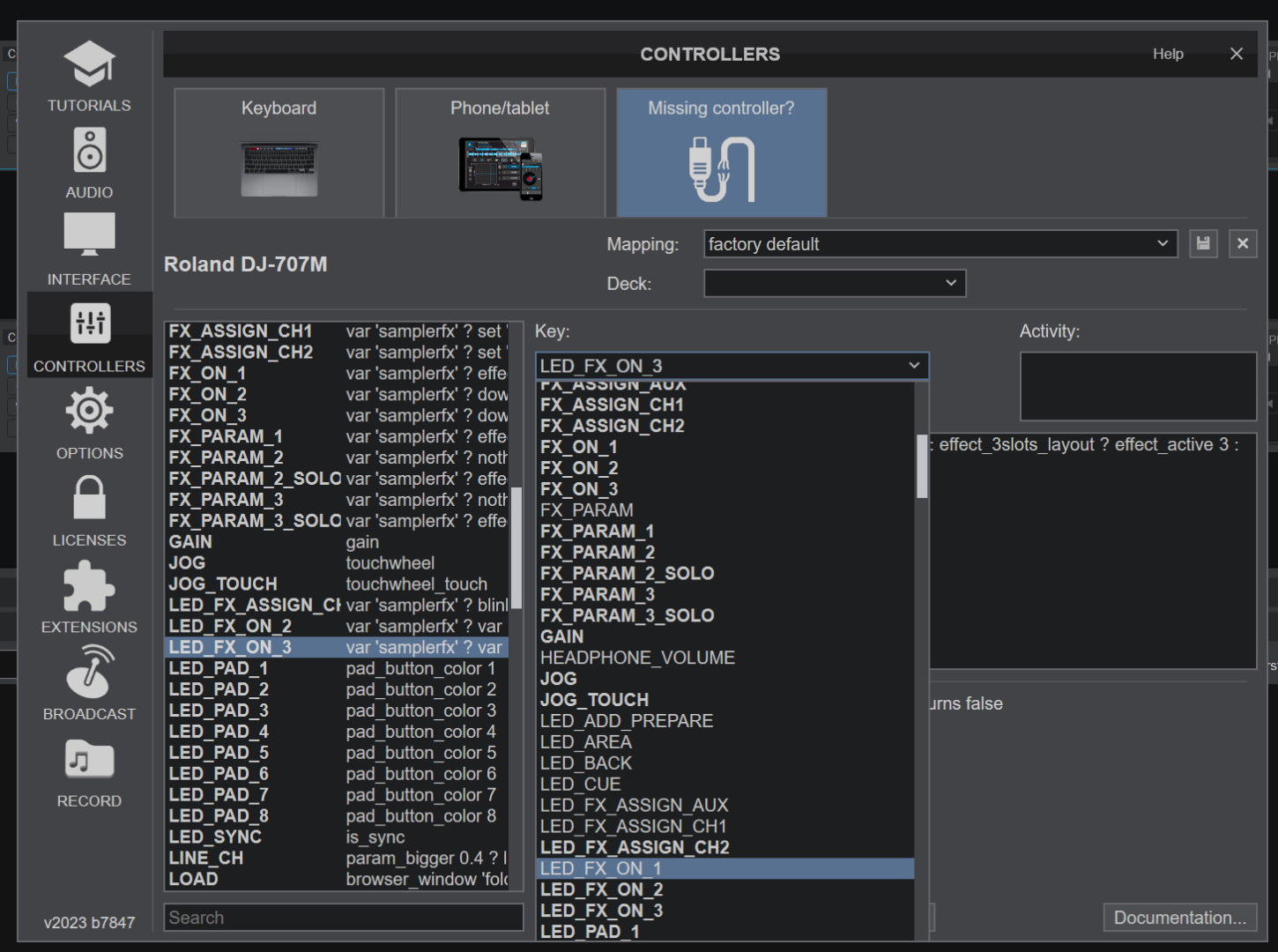Choose FX_PARAM in key dropdown list

pyautogui.click(x=726, y=510)
